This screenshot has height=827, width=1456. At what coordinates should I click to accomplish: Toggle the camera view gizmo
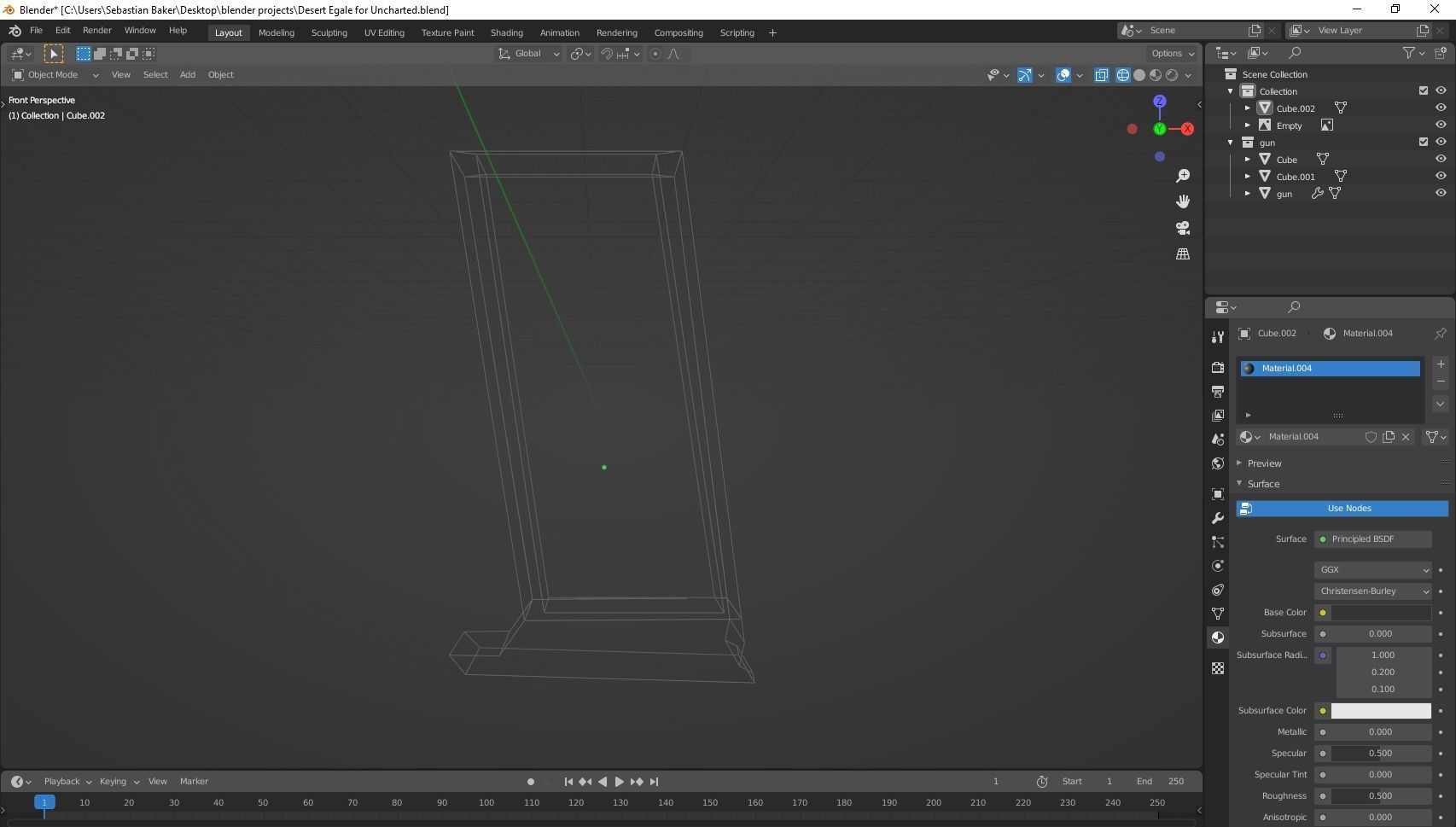pyautogui.click(x=1183, y=228)
